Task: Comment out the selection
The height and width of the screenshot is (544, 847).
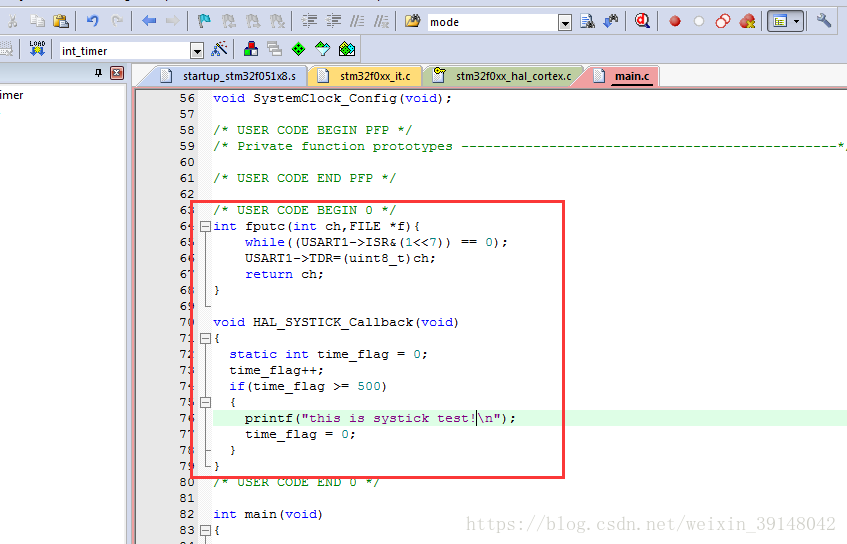Action: point(357,22)
